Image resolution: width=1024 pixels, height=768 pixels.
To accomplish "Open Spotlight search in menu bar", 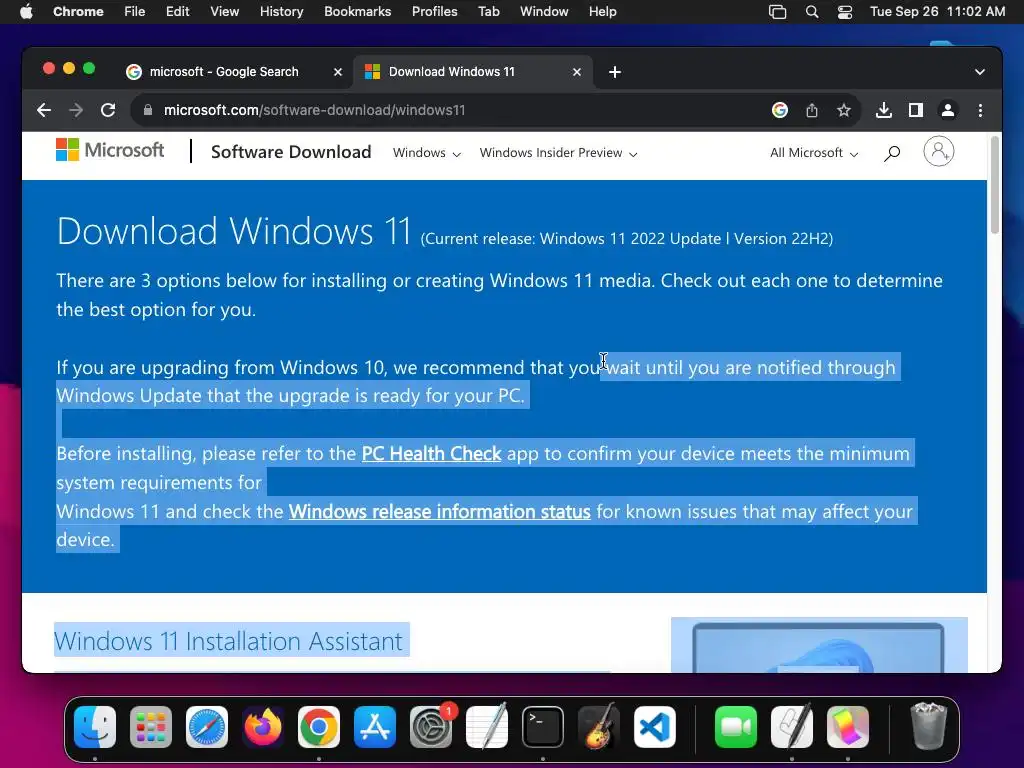I will (x=812, y=12).
